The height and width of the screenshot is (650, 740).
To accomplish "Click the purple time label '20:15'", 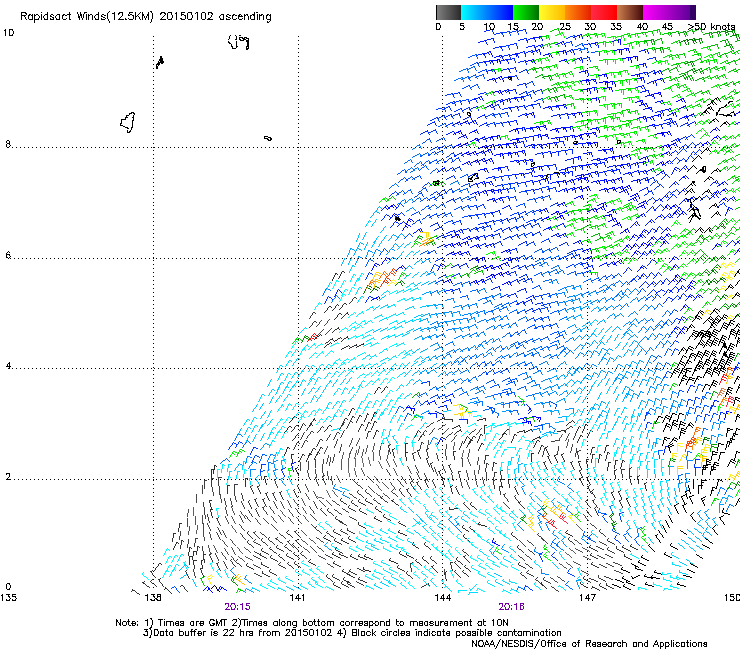I will pyautogui.click(x=237, y=607).
